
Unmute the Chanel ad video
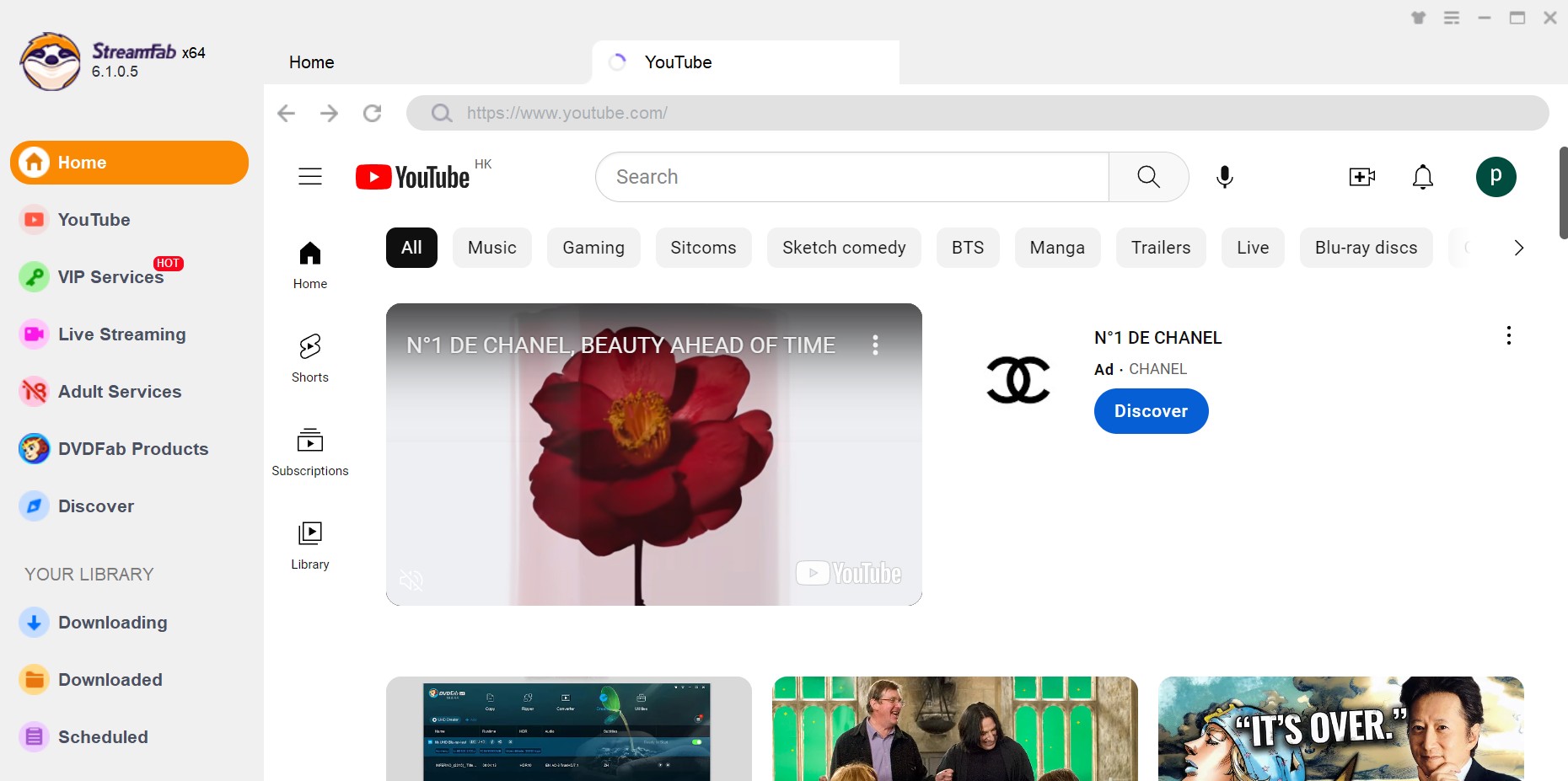pyautogui.click(x=411, y=580)
